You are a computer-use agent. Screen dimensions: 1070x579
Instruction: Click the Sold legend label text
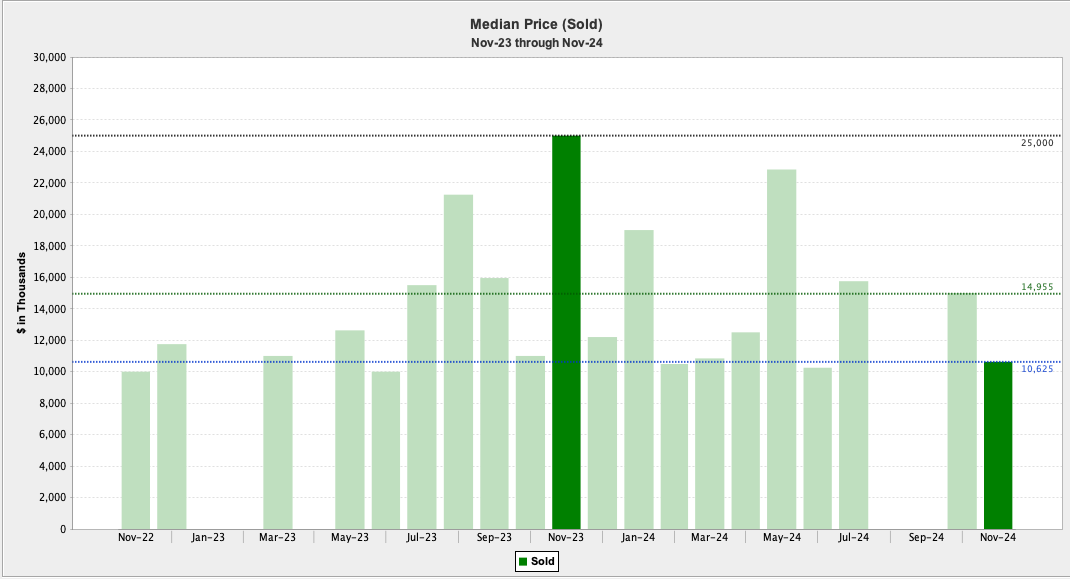click(x=542, y=562)
